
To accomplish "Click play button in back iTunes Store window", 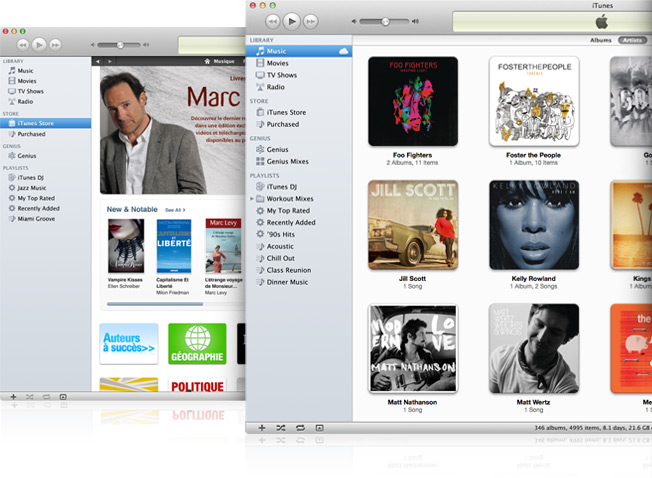I will [x=39, y=44].
